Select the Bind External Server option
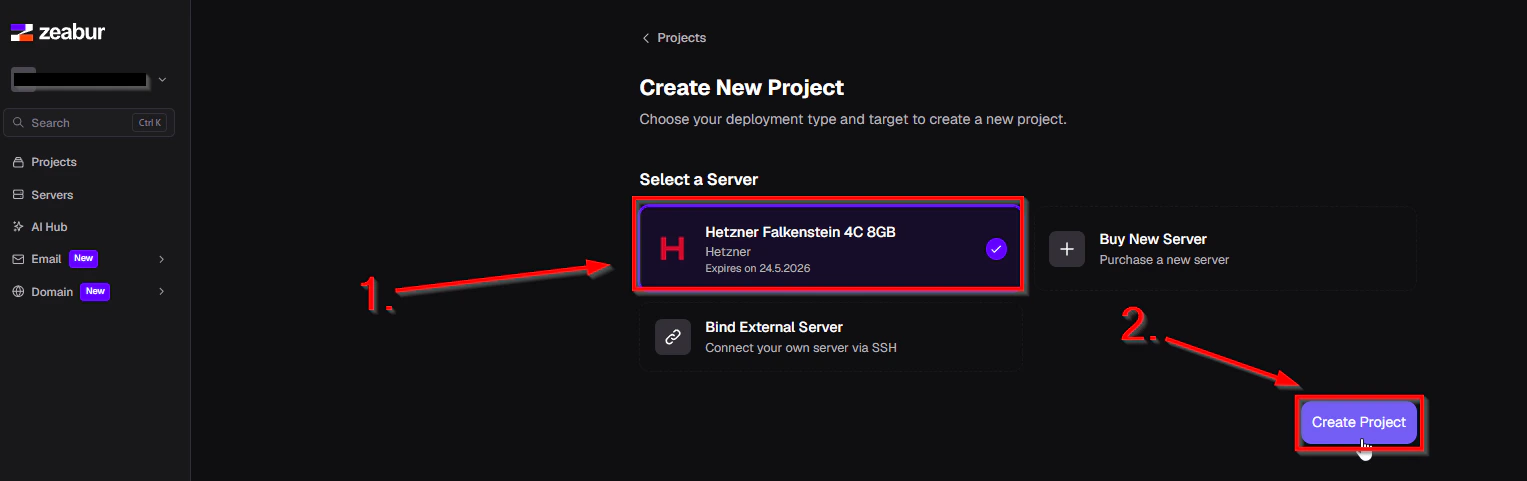The image size is (1527, 481). (x=830, y=337)
